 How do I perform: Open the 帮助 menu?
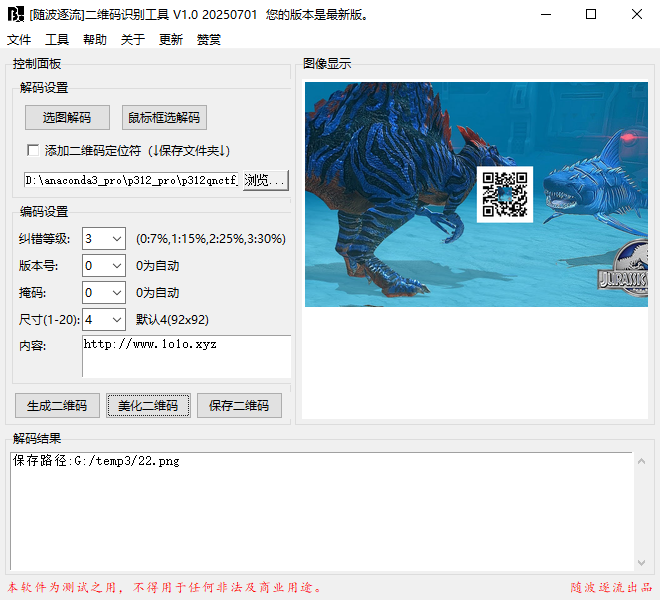pyautogui.click(x=95, y=40)
